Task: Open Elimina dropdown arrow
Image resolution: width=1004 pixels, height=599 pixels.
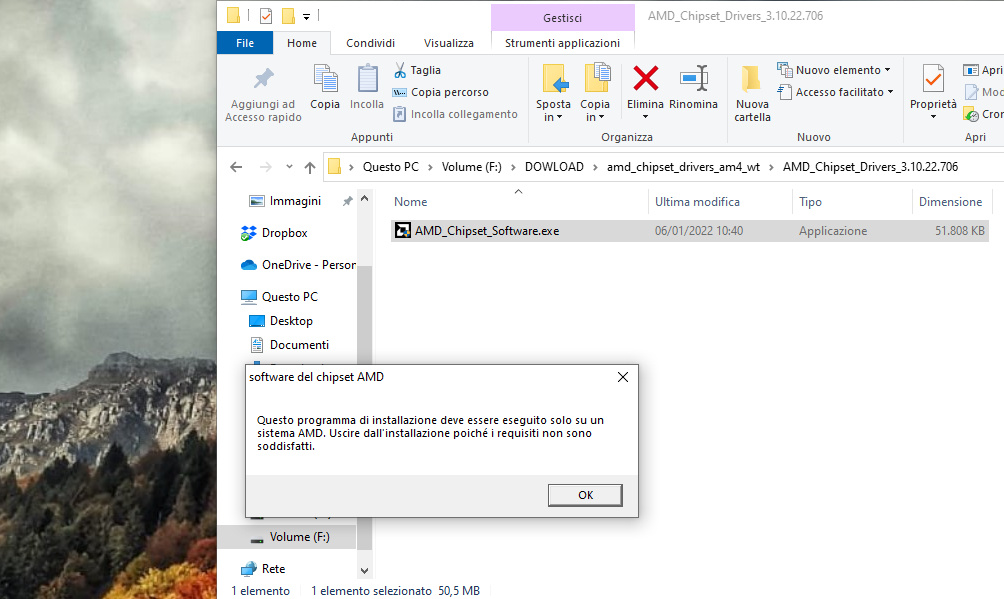Action: pos(645,117)
